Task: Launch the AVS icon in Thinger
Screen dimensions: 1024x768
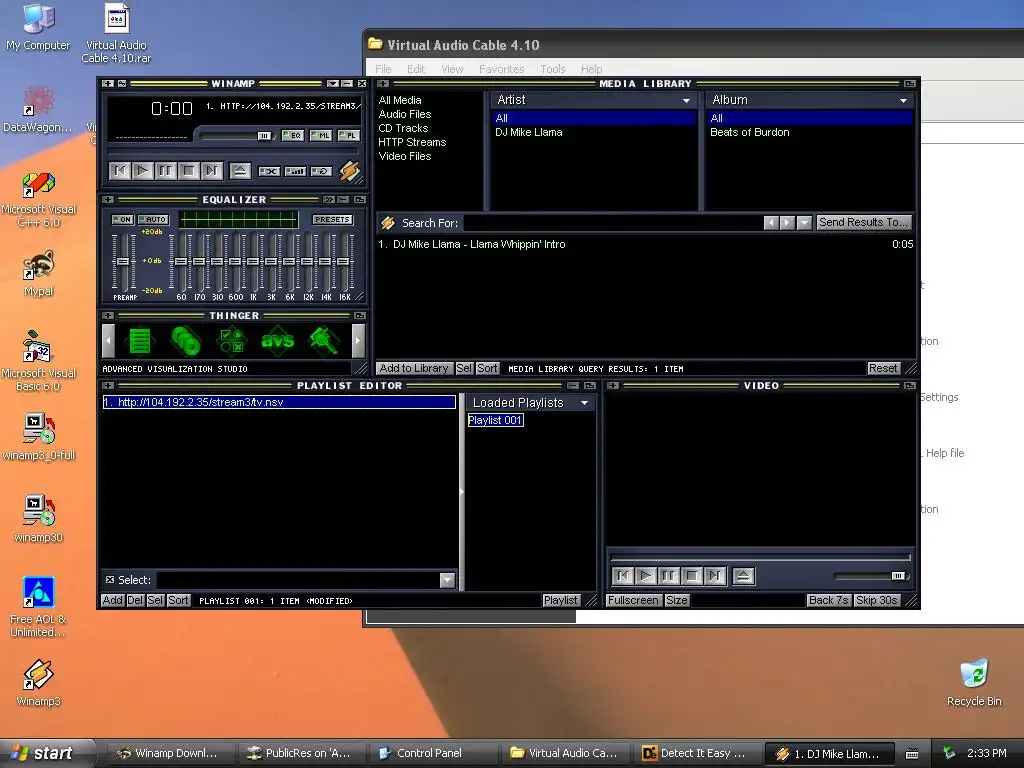Action: coord(278,340)
